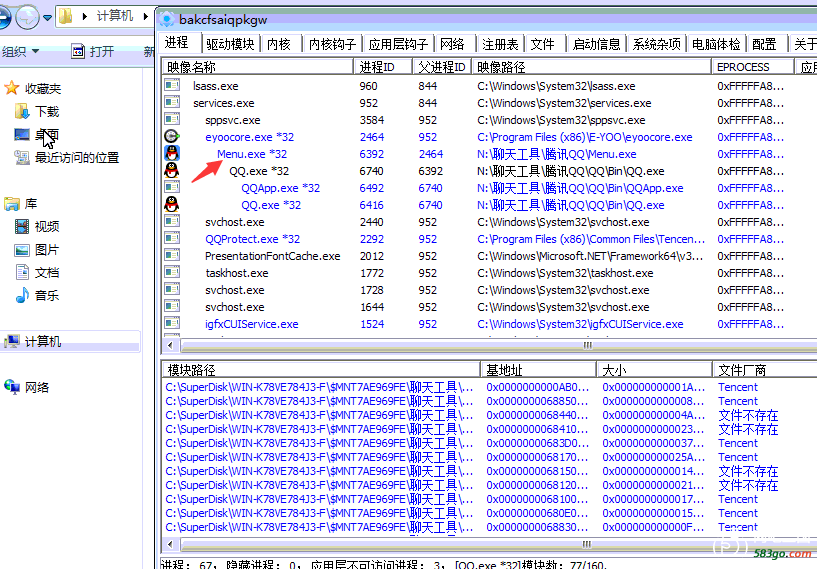
Task: Click the taskhost.exe row icon
Action: [x=172, y=272]
